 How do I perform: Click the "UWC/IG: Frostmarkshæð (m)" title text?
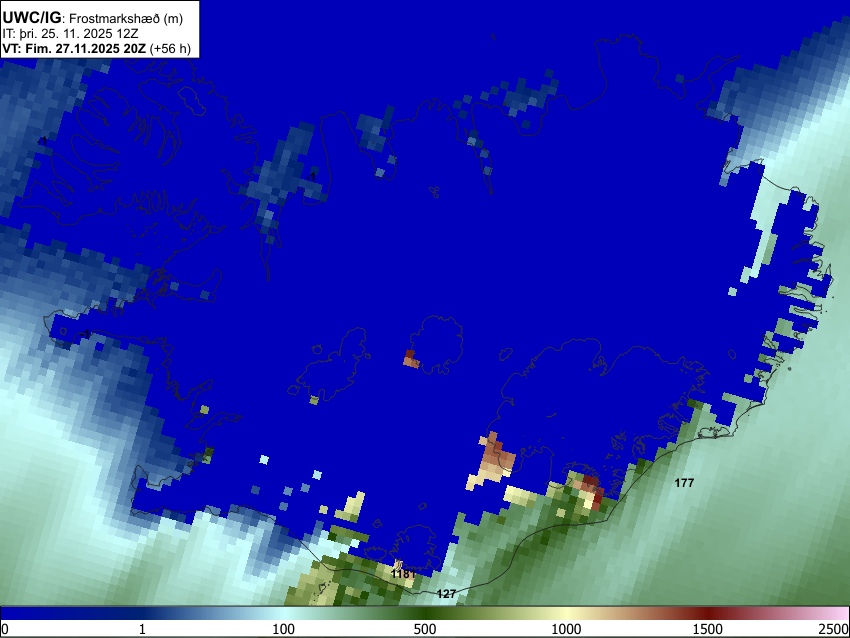point(93,18)
